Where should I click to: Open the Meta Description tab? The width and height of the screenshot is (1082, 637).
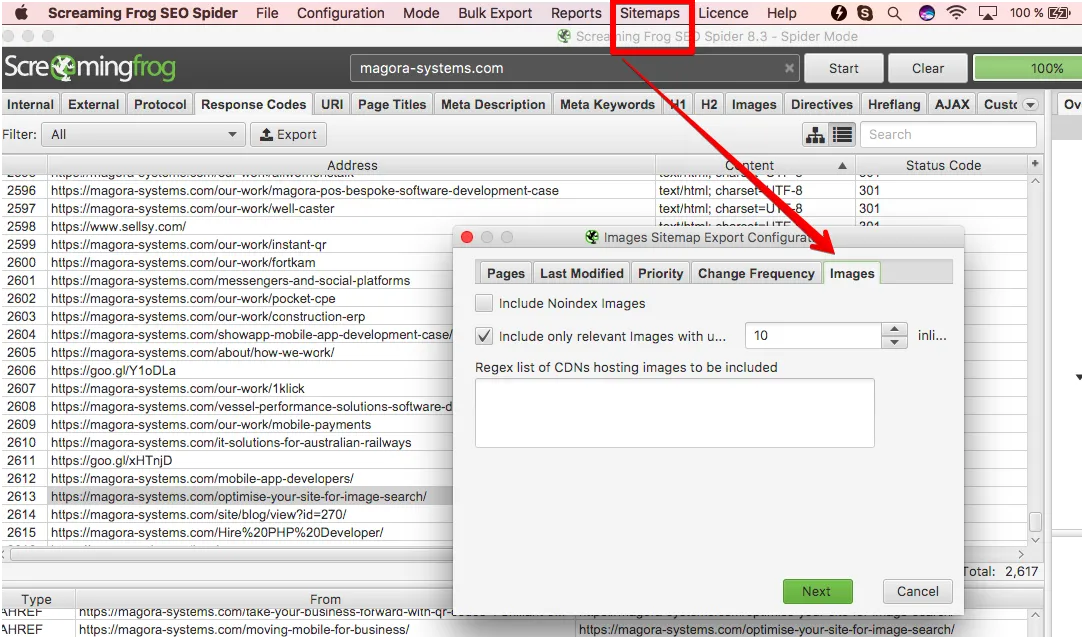coord(493,104)
